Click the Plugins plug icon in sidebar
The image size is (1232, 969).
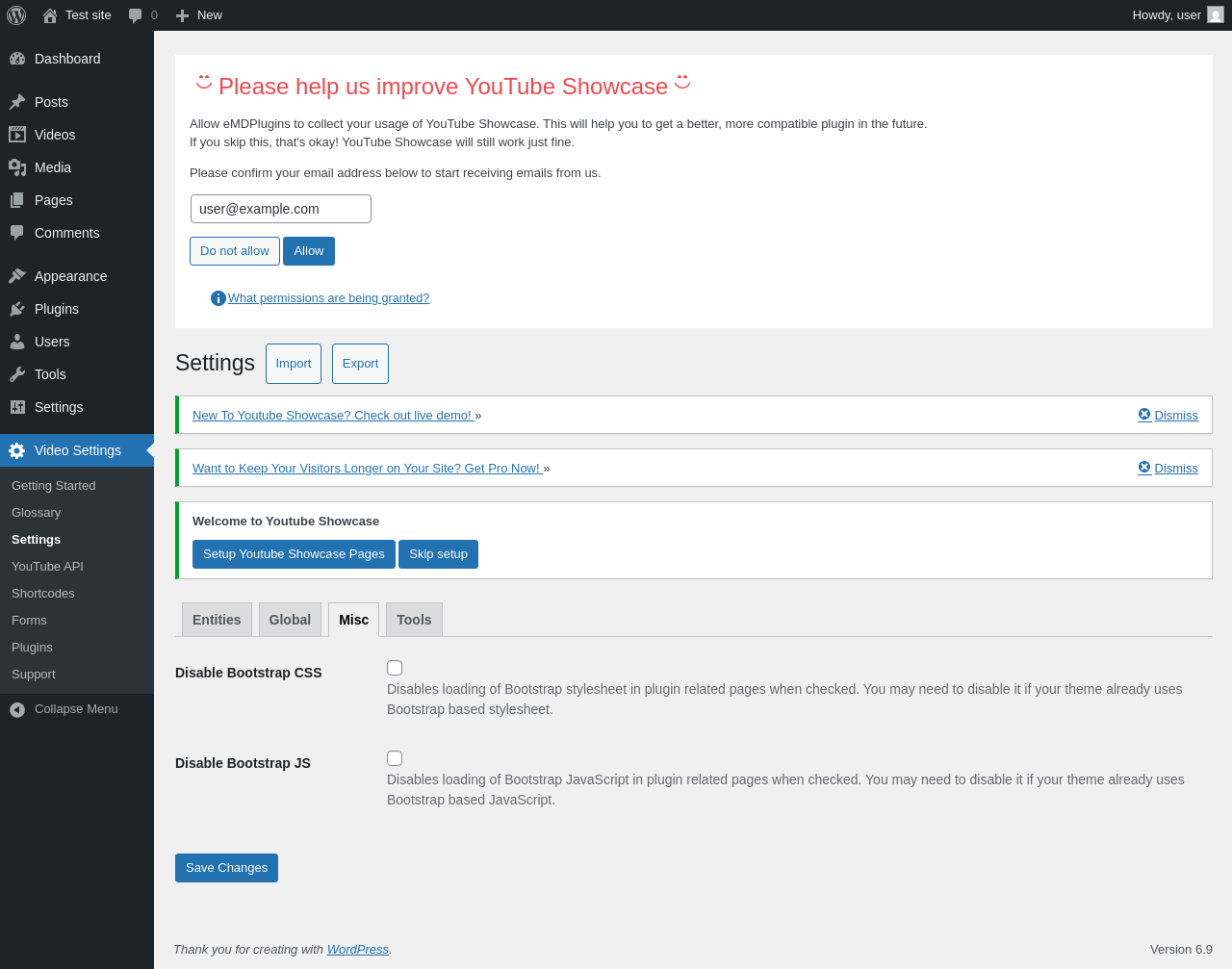[17, 309]
